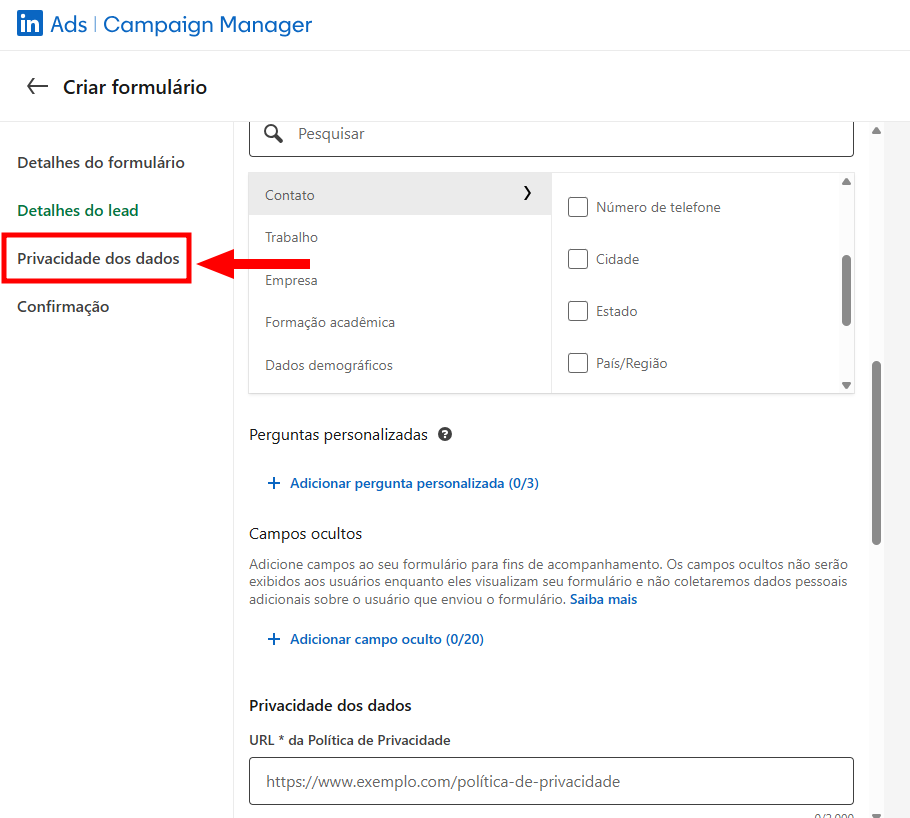The image size is (910, 818).
Task: Open the Formação acadêmica category
Action: point(330,323)
